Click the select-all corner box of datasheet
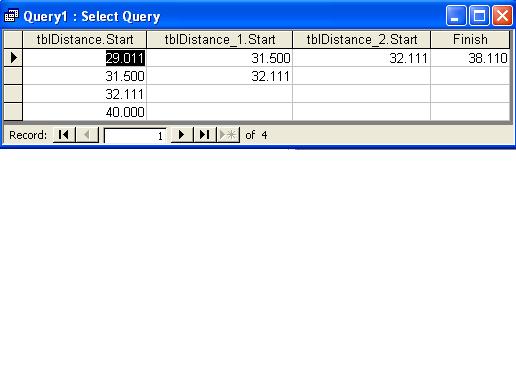 (x=13, y=39)
